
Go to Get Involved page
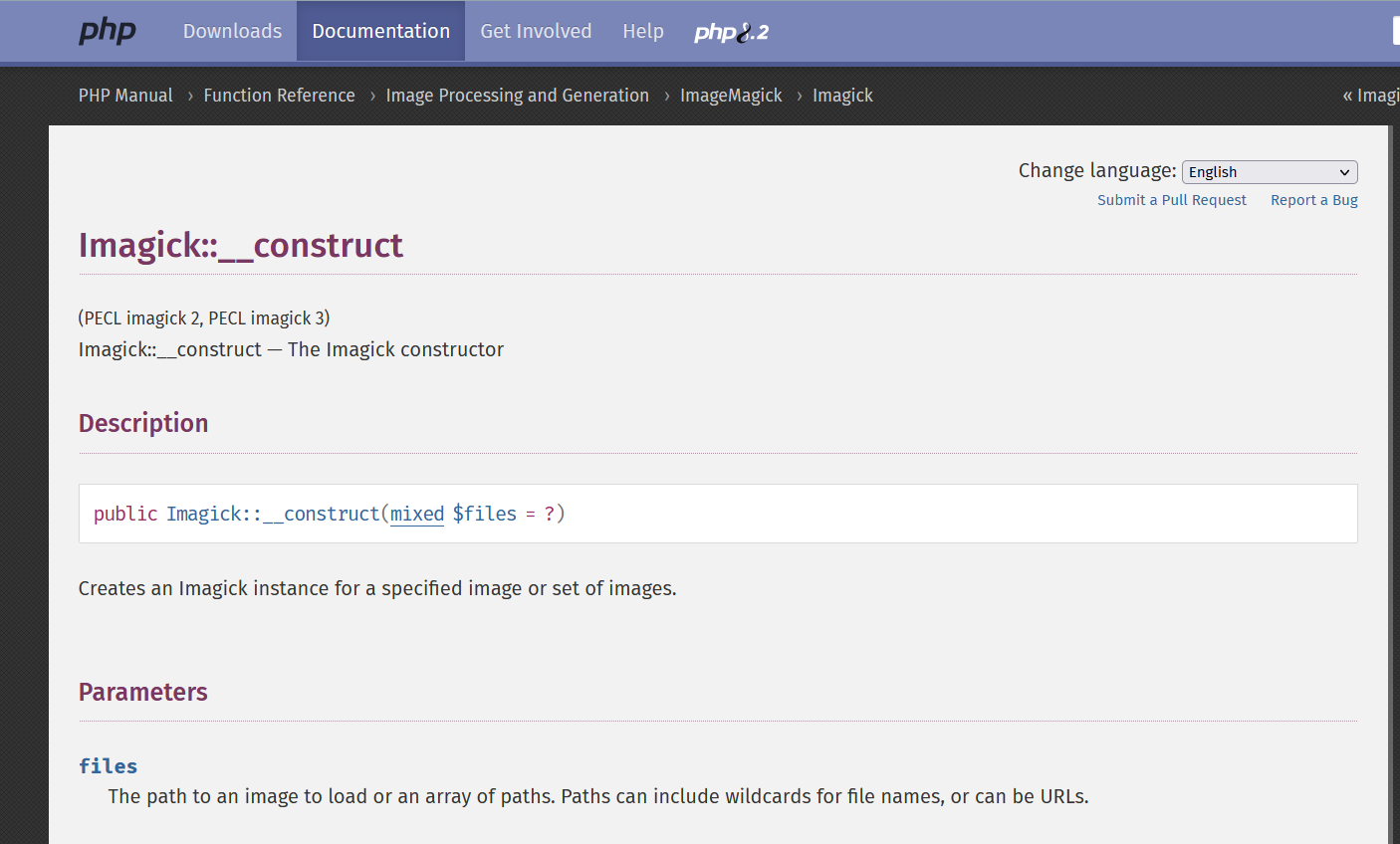[536, 31]
